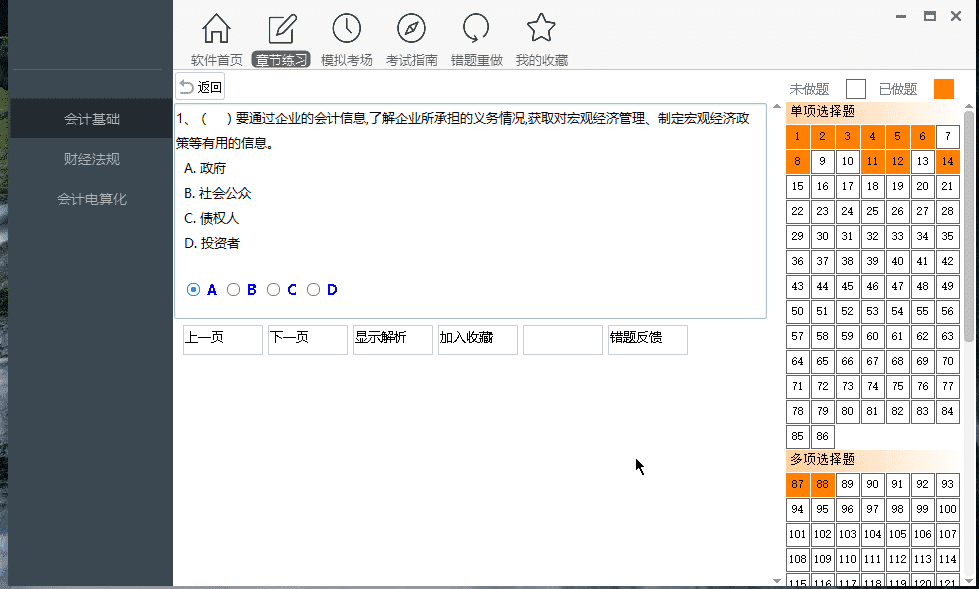Select answer option C
Viewport: 979px width, 589px height.
pos(273,289)
